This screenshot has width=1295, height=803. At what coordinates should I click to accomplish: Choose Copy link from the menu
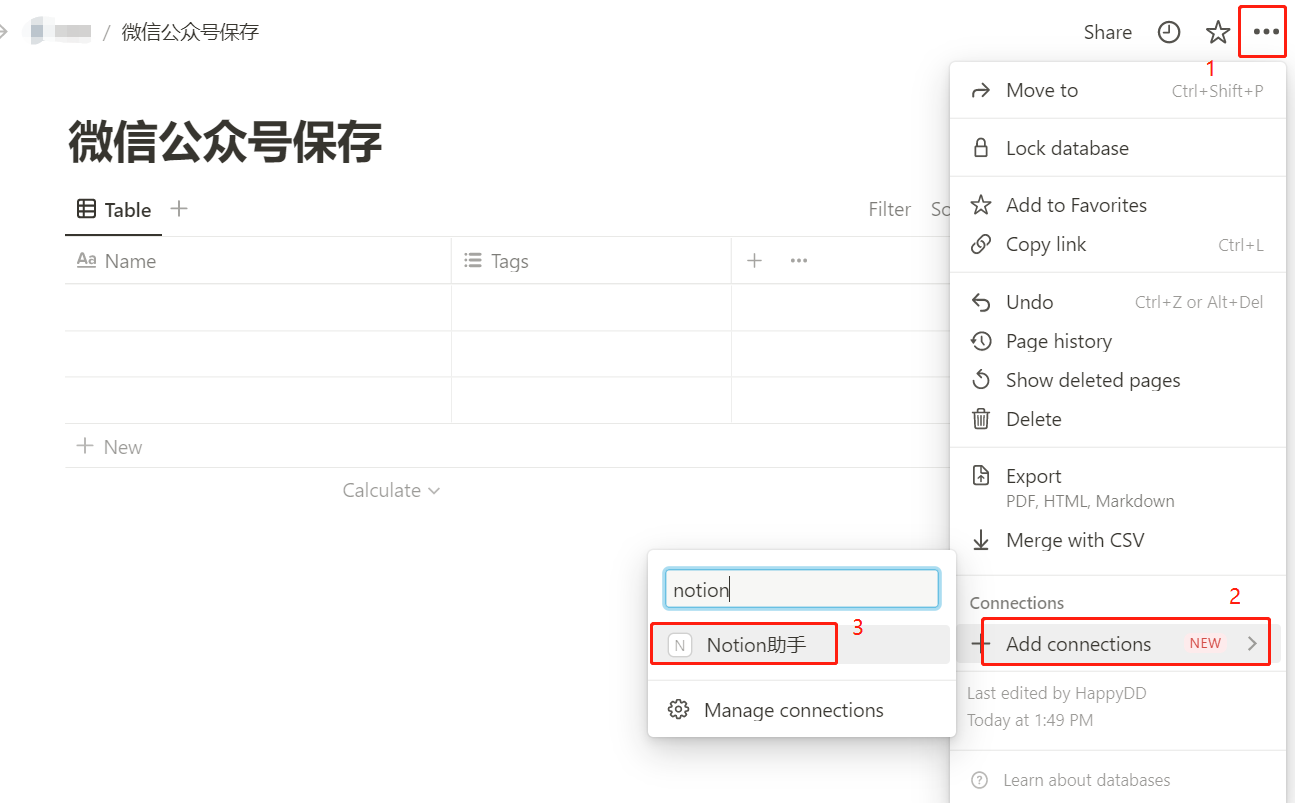click(x=1117, y=244)
